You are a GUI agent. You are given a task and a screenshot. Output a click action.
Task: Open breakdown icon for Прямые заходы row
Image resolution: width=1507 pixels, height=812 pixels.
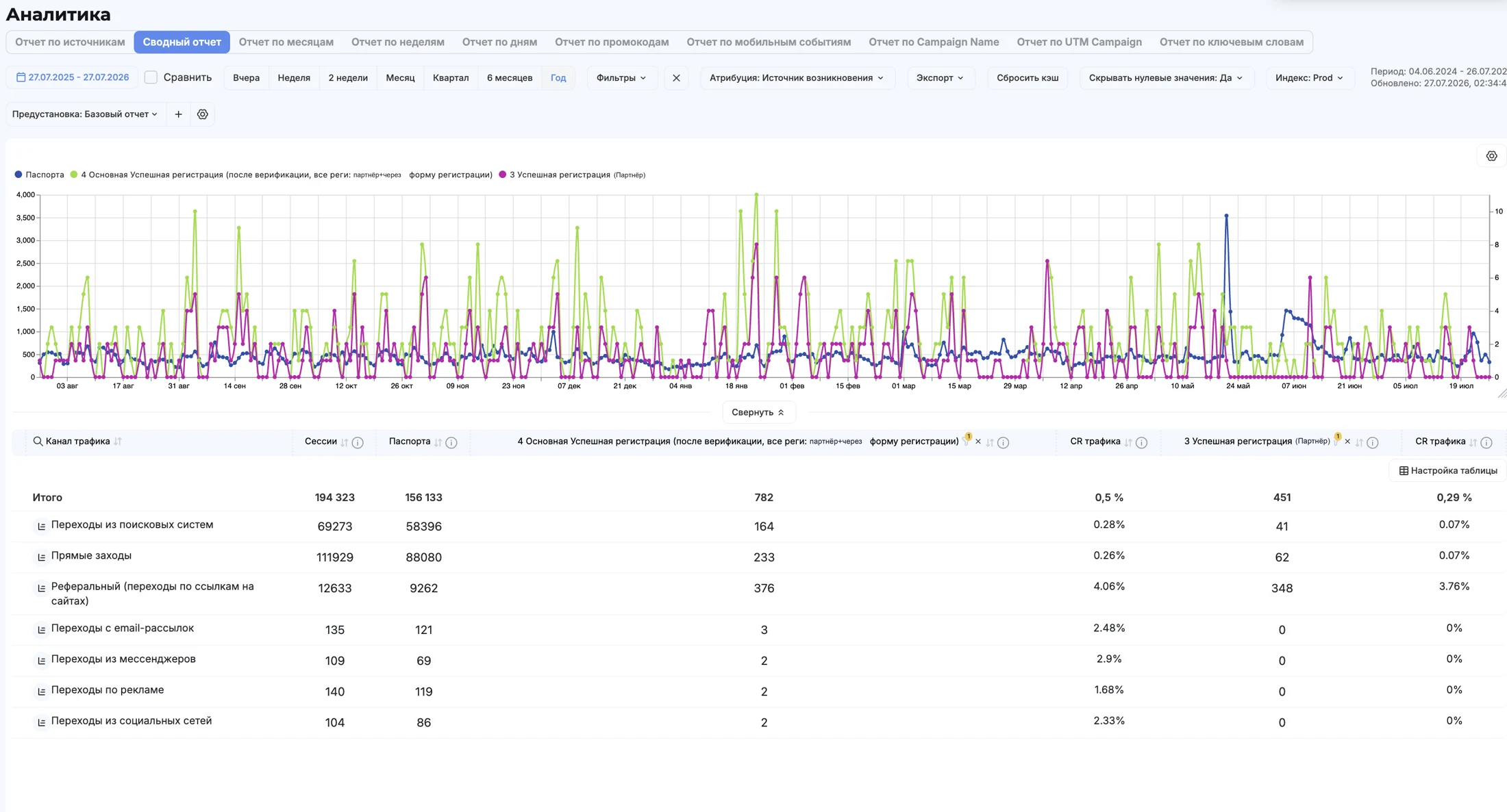click(41, 557)
